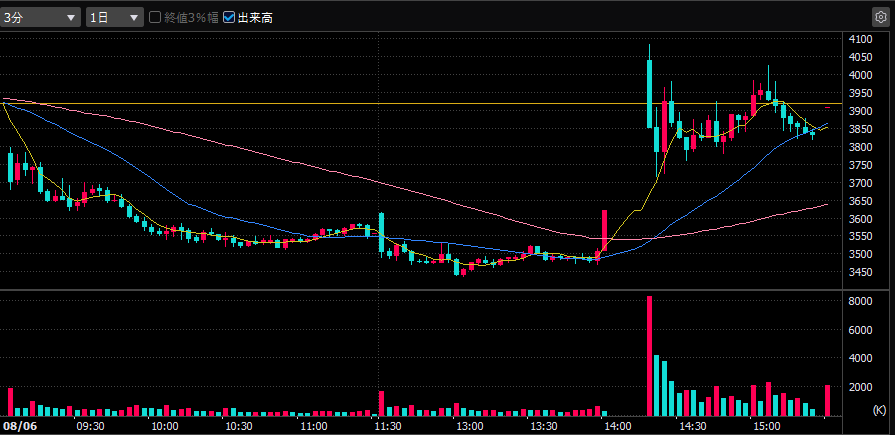Click the last red volume bar at chart end
Screen dimensions: 895x435
(x=828, y=400)
